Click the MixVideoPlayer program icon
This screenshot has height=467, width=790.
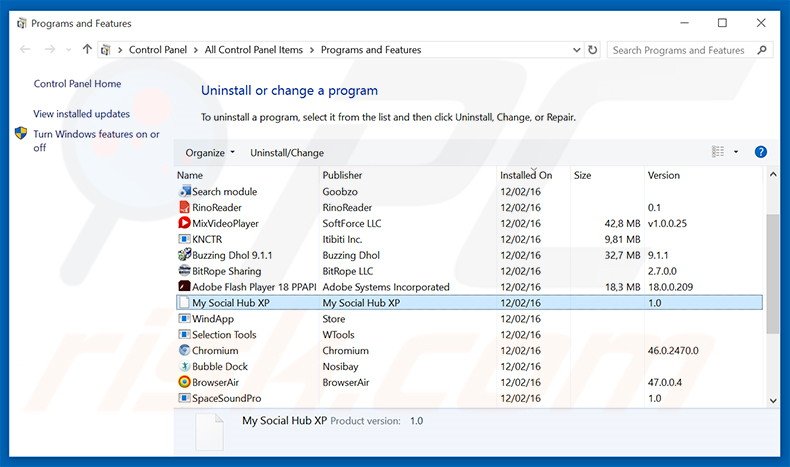point(184,223)
